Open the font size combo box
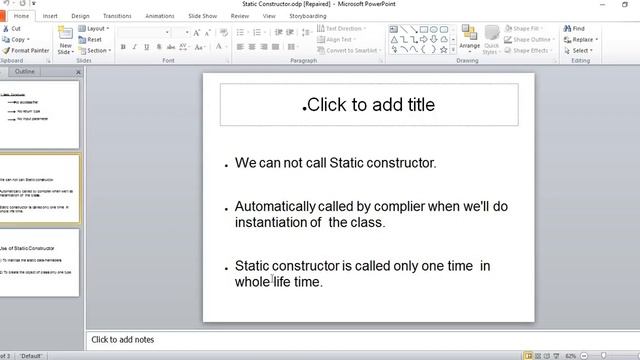The height and width of the screenshot is (360, 640). click(x=180, y=33)
